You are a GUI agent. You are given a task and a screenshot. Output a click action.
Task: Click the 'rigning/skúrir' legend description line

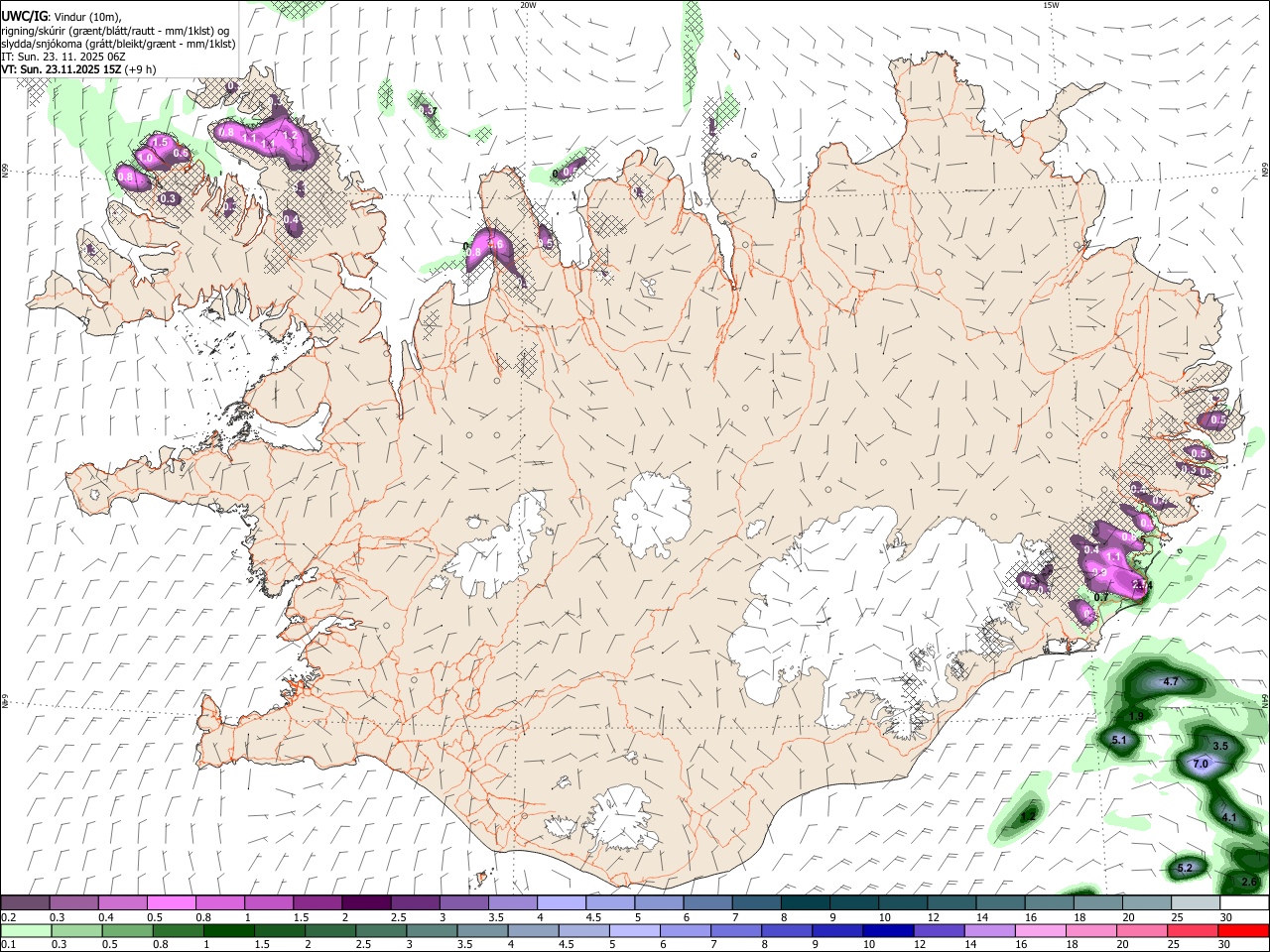(116, 31)
